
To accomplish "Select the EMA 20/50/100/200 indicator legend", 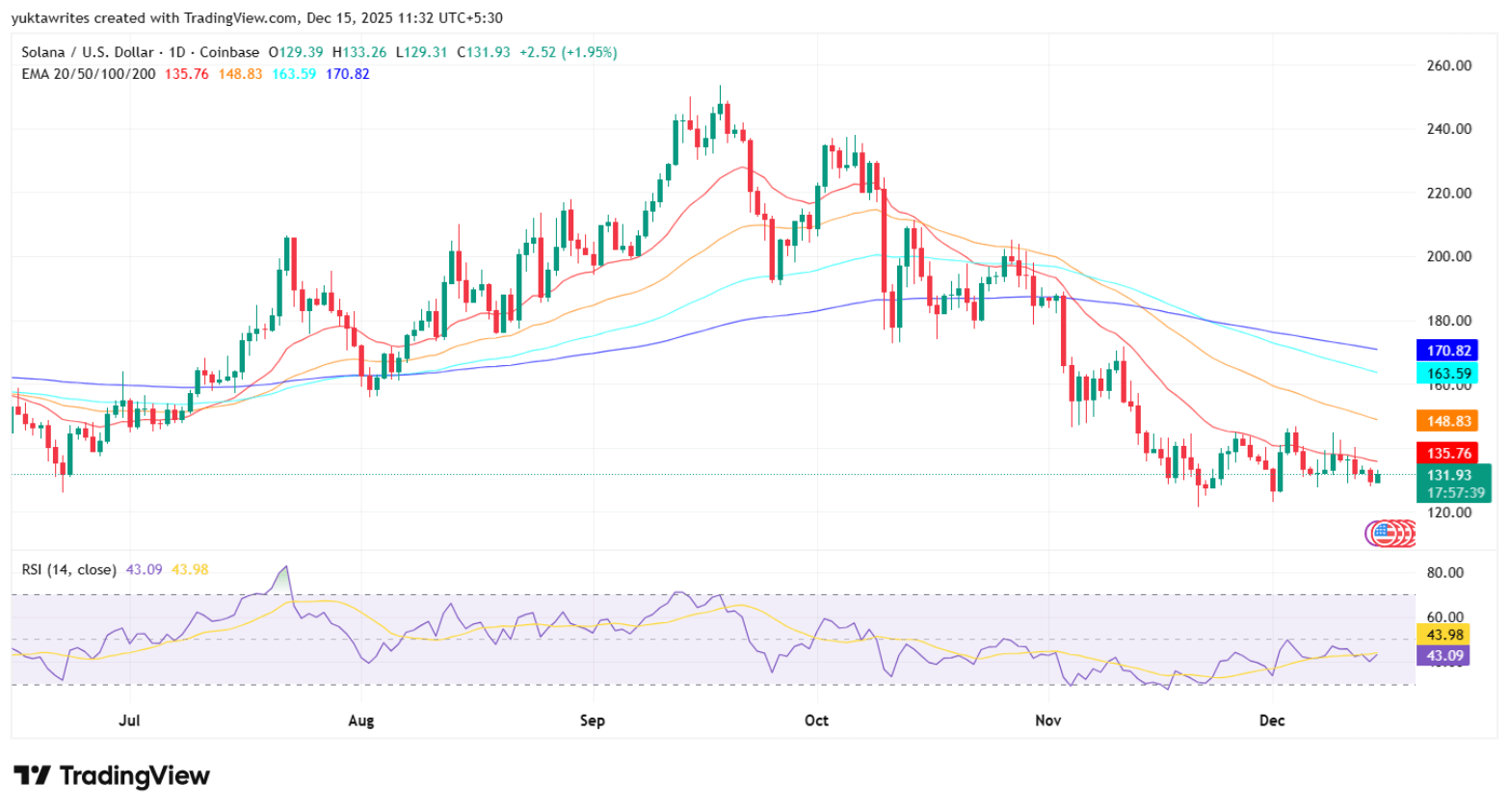I will [88, 74].
